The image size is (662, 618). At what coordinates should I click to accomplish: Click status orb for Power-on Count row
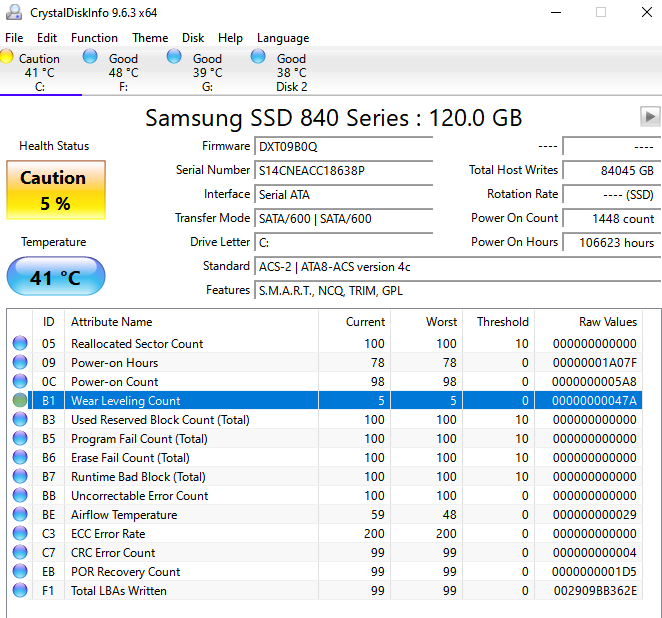point(20,381)
